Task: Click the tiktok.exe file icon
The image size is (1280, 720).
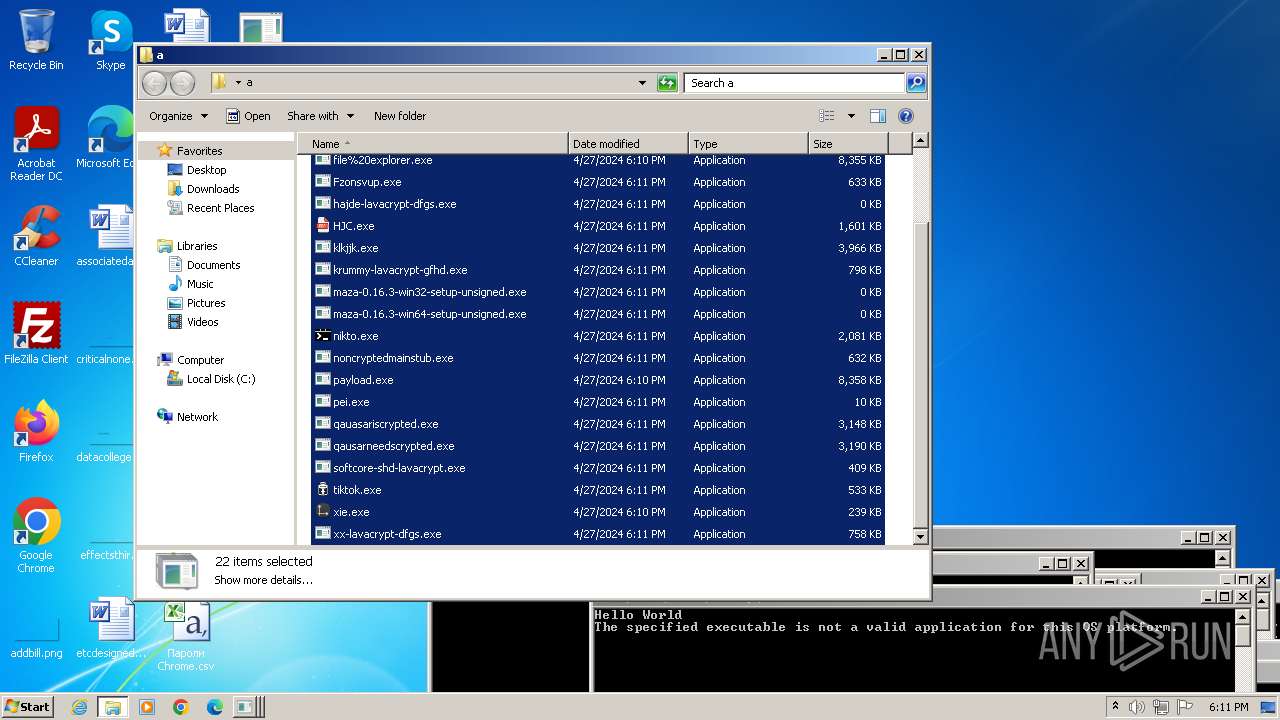Action: tap(322, 490)
